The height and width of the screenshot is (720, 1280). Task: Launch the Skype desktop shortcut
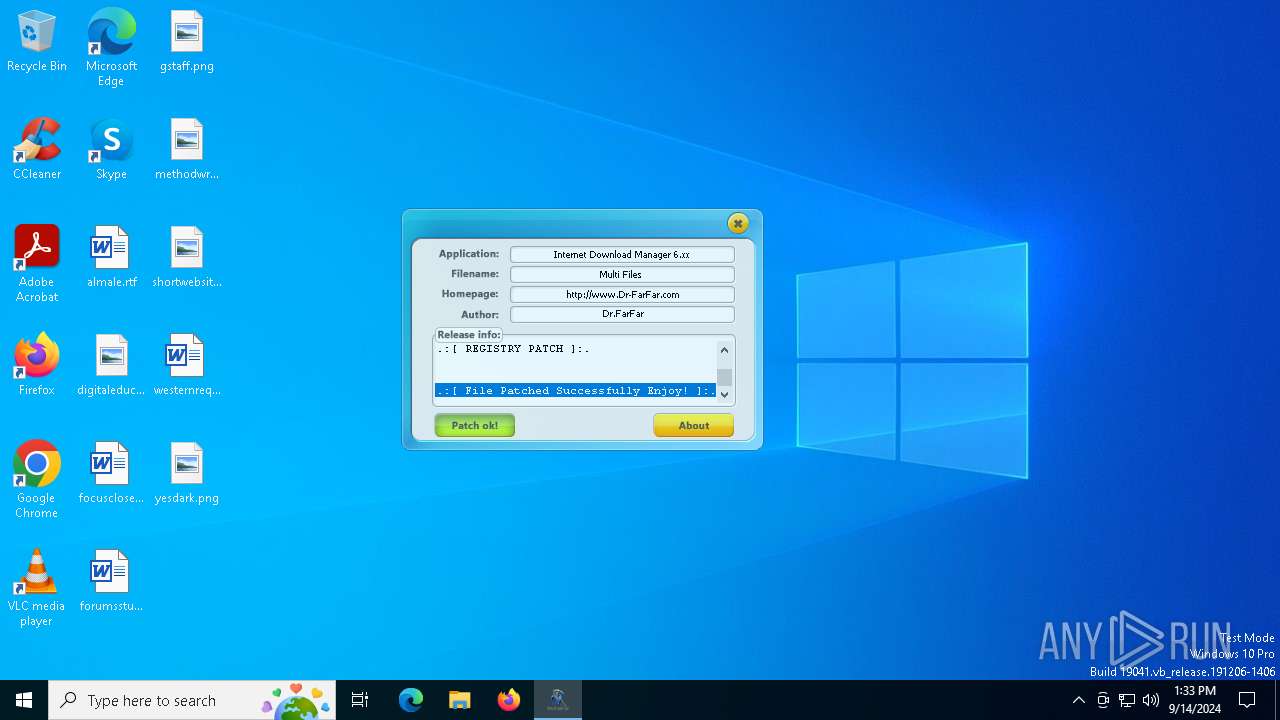pyautogui.click(x=111, y=150)
